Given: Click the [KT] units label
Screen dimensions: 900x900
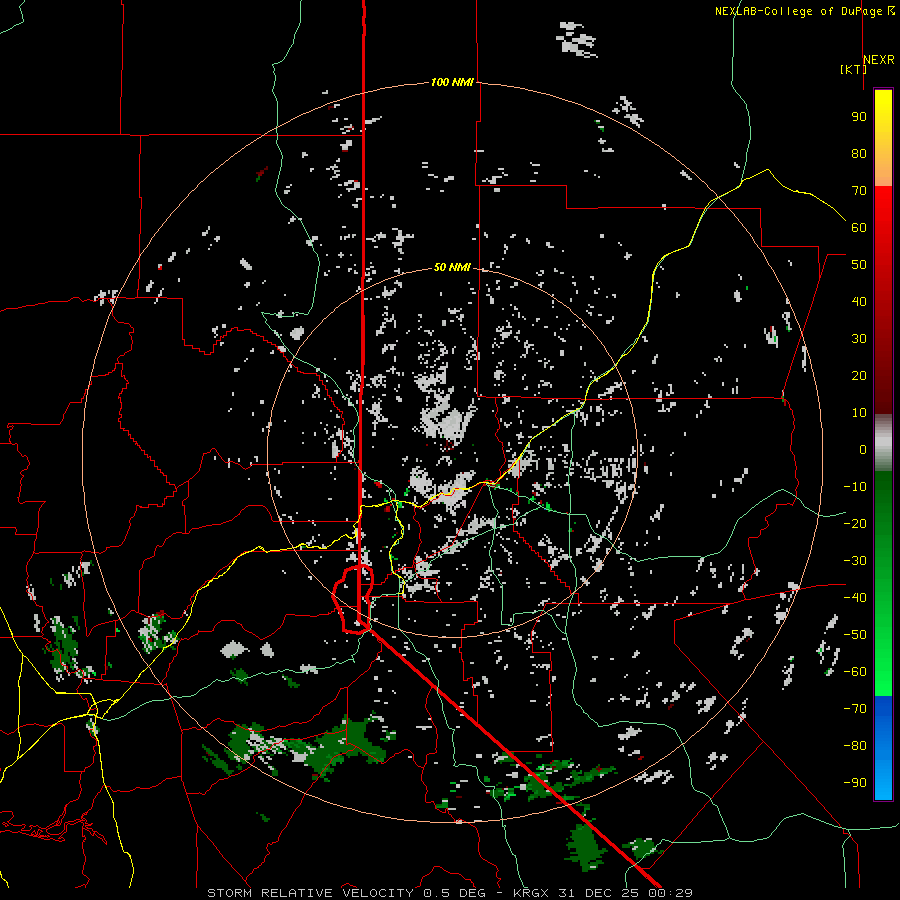Looking at the screenshot, I should tap(853, 69).
